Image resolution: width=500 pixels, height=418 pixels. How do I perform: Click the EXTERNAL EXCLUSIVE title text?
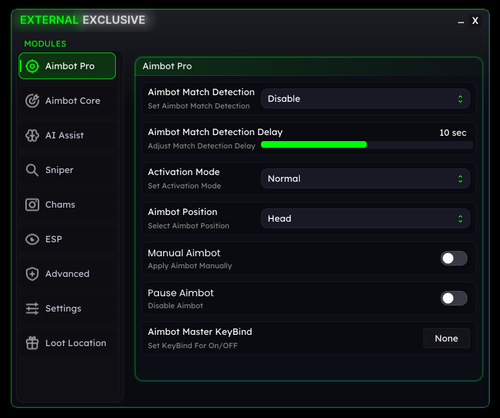click(x=83, y=20)
